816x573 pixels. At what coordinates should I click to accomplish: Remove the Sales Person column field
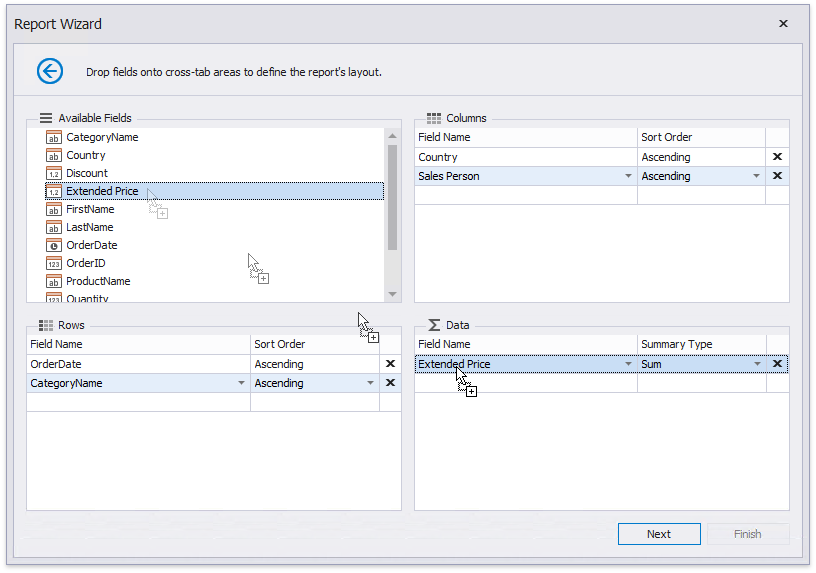click(x=777, y=176)
